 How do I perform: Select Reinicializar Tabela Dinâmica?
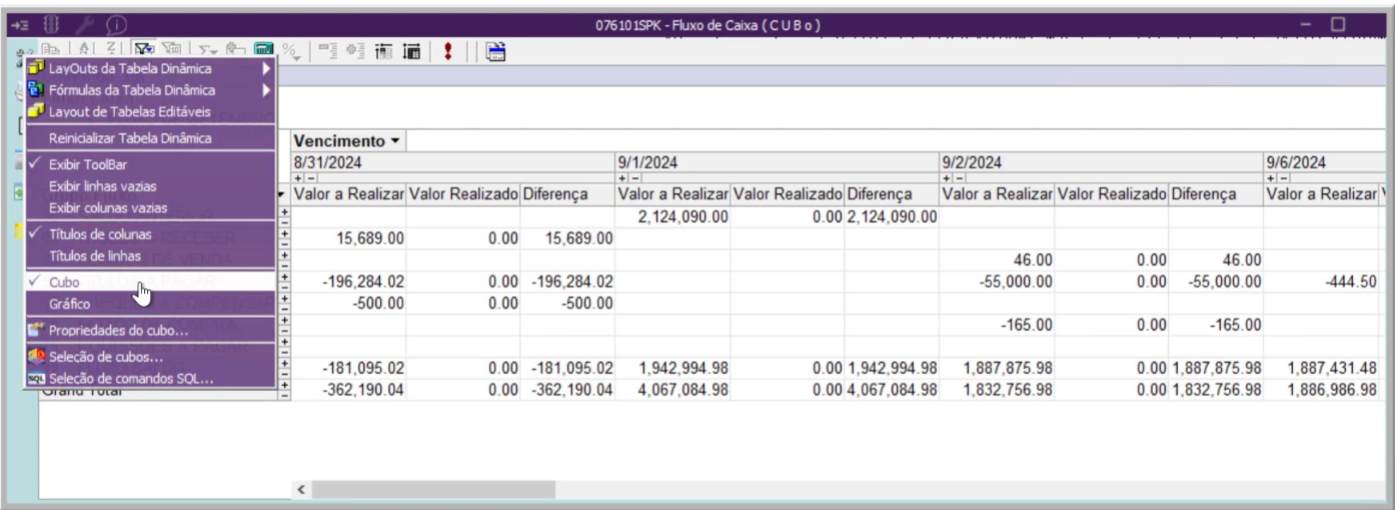150,138
